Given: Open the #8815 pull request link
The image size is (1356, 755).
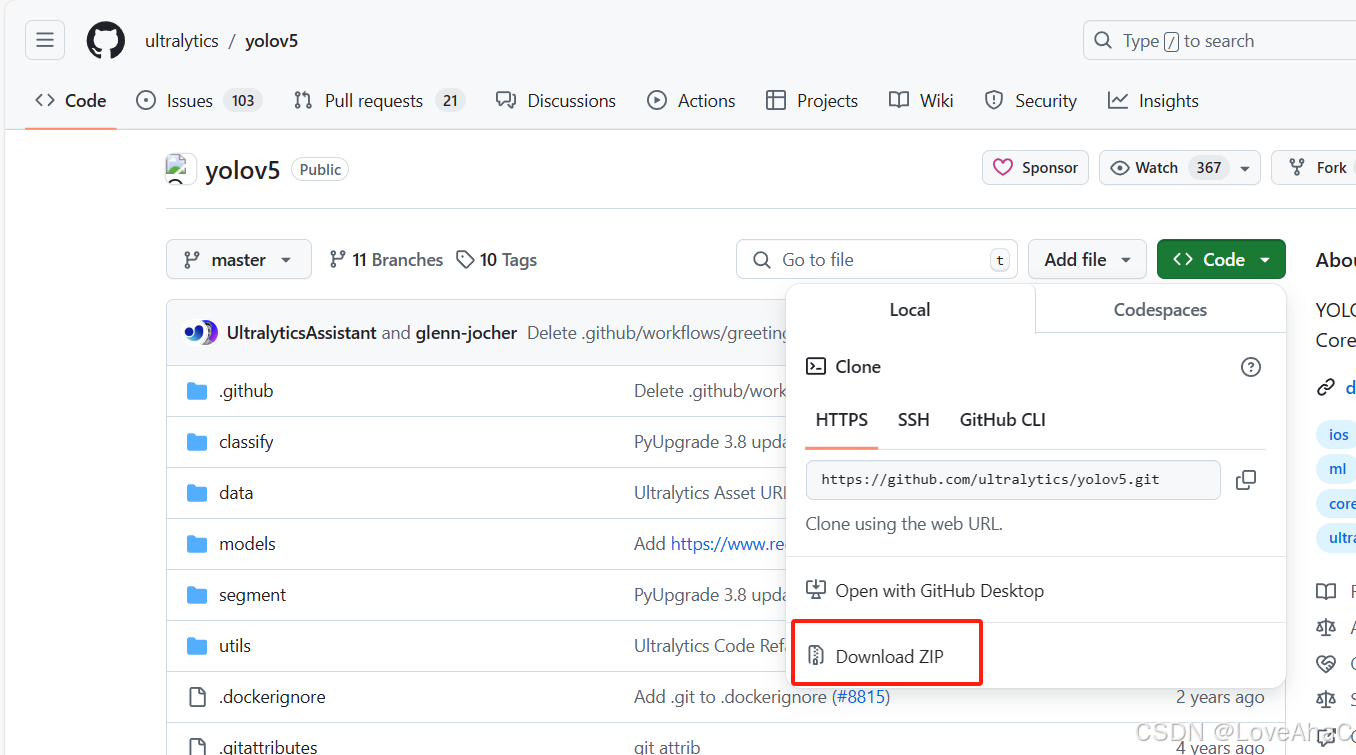Looking at the screenshot, I should click(x=861, y=697).
